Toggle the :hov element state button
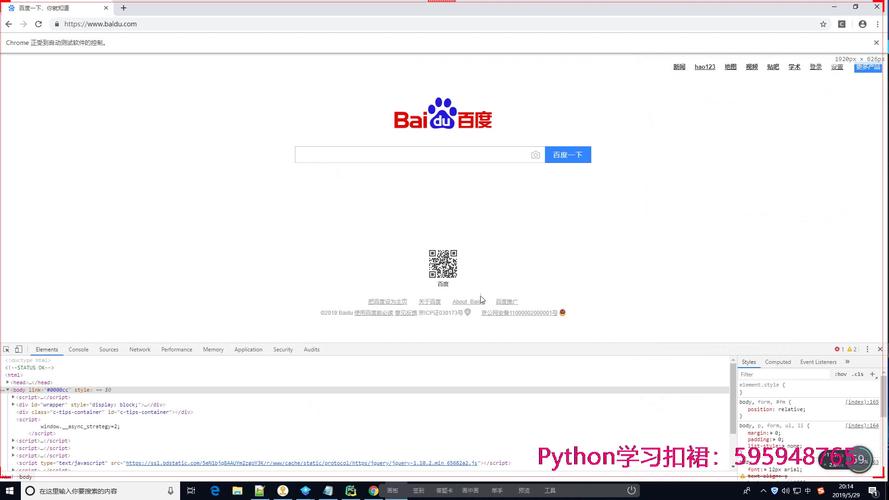 840,375
